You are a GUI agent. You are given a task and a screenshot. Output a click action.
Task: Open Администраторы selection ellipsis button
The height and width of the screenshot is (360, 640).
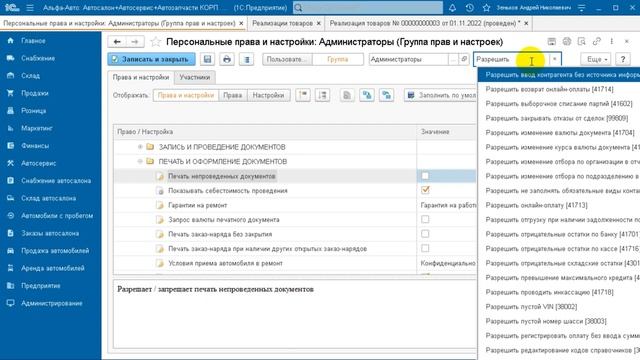453,59
